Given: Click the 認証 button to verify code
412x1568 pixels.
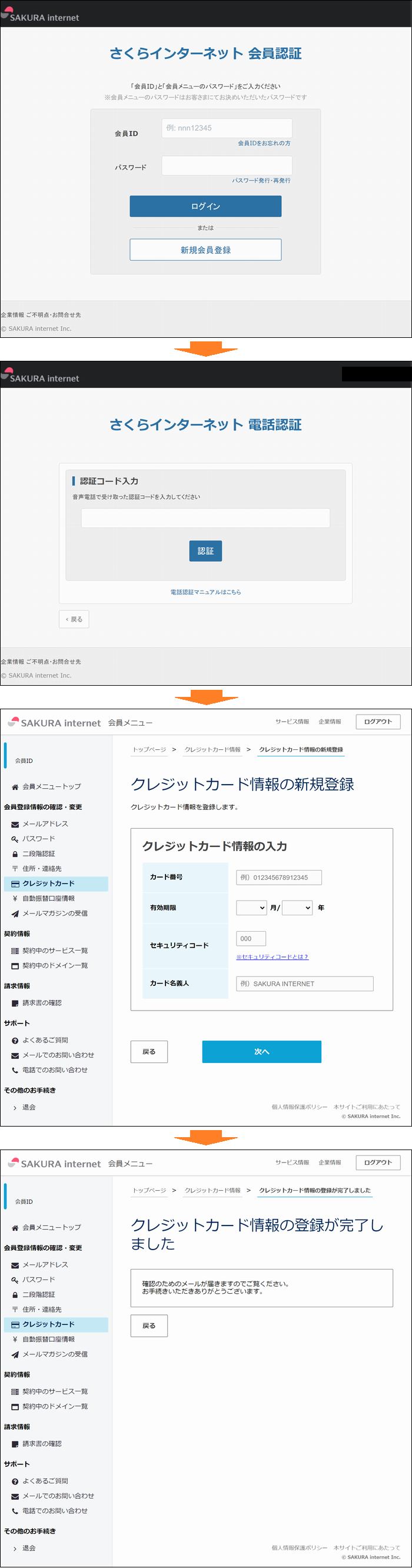Looking at the screenshot, I should (205, 551).
